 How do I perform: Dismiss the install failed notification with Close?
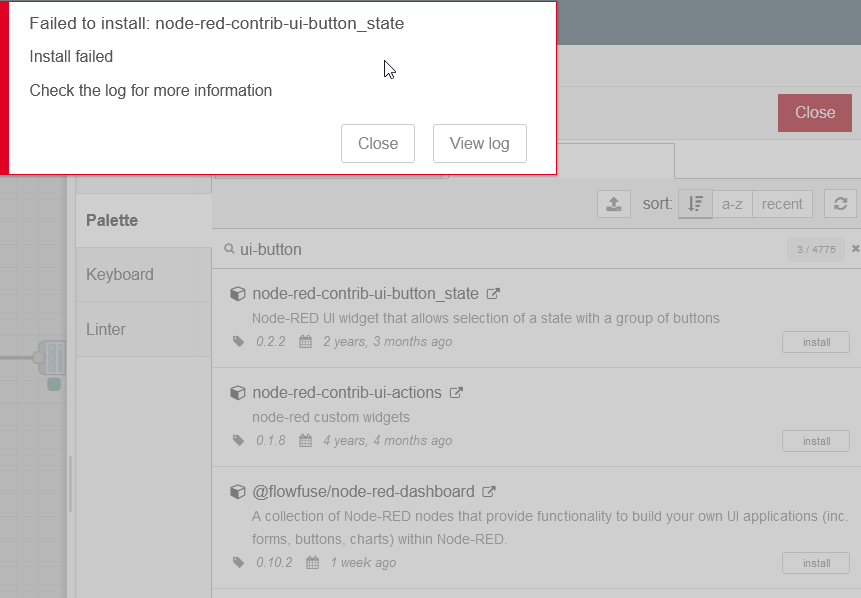[377, 143]
